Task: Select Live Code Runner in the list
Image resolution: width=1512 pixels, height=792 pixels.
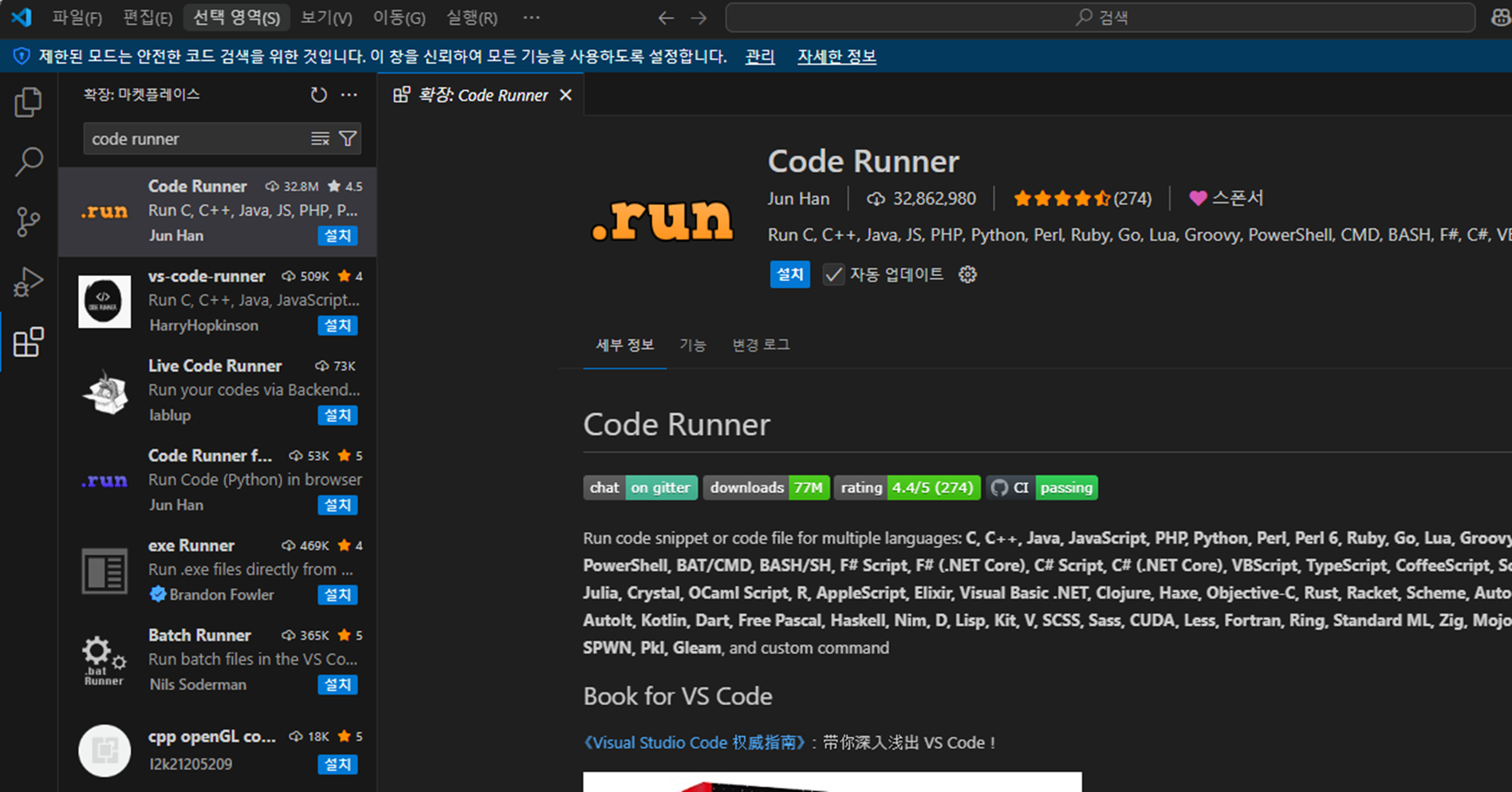Action: click(x=218, y=391)
